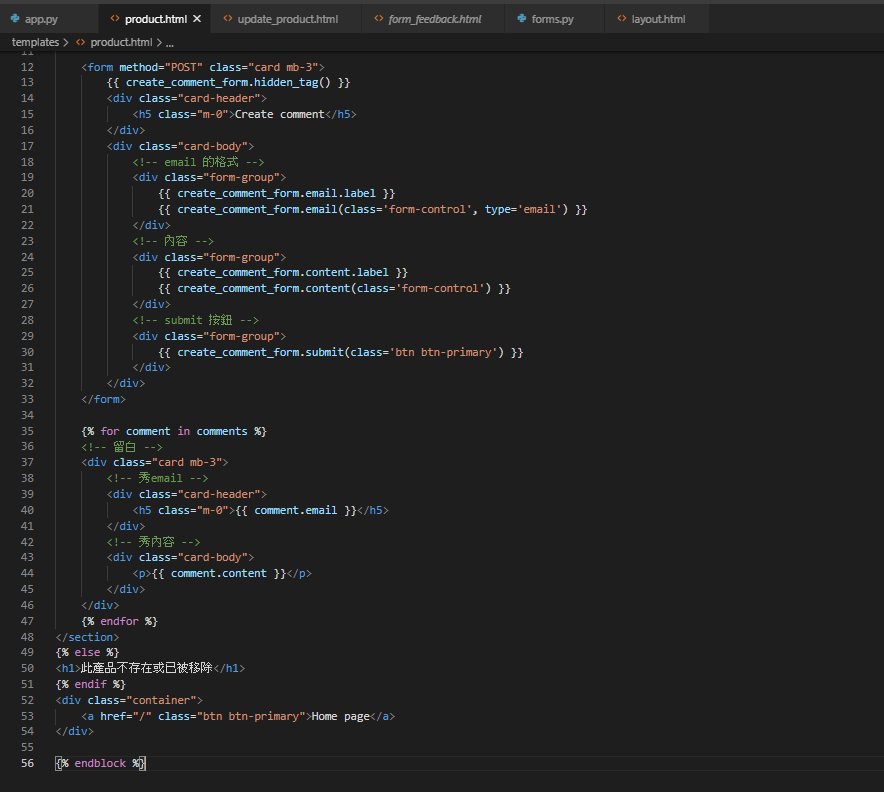
Task: Click the Python icon on forms.py tab
Action: [x=522, y=19]
